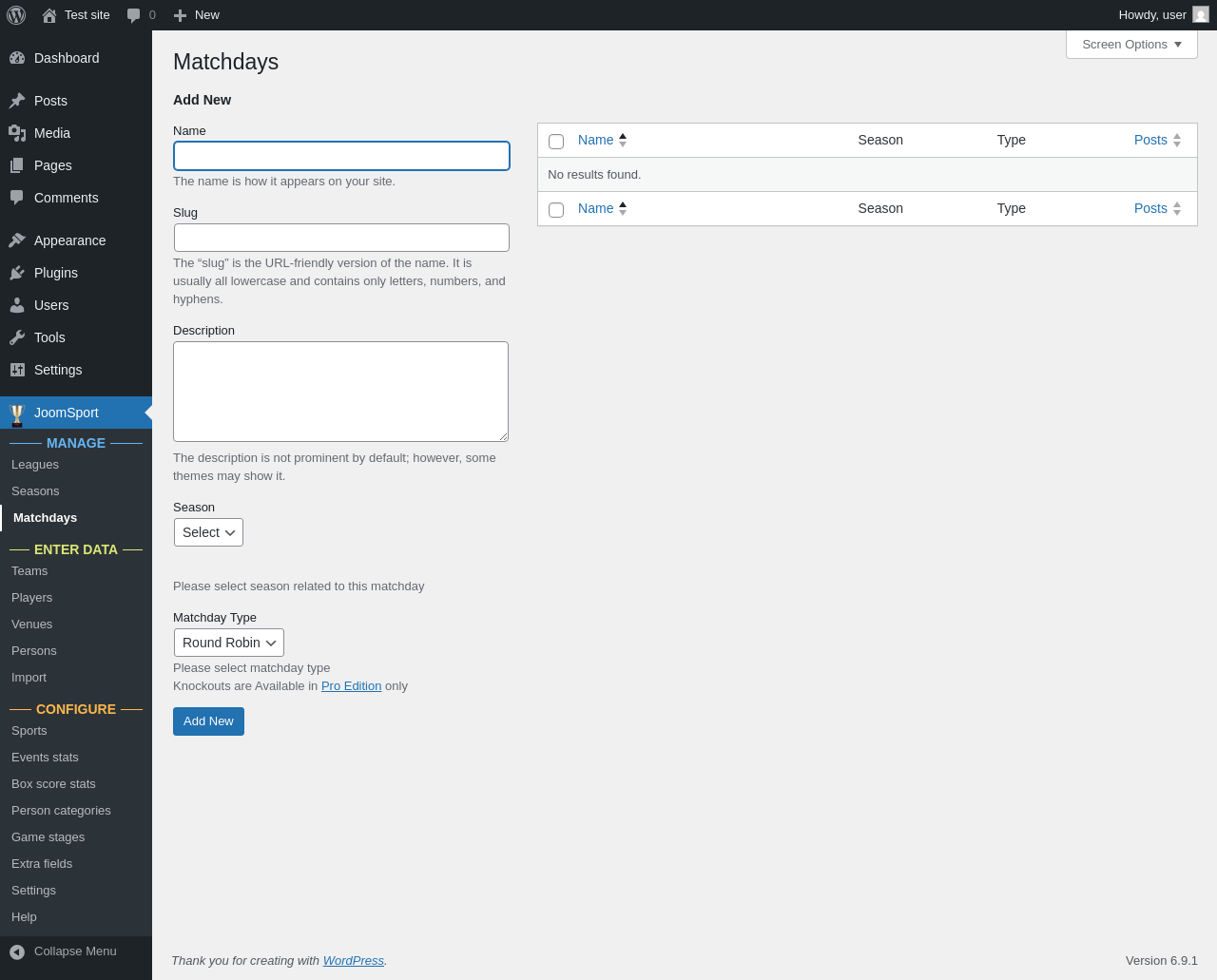Image resolution: width=1217 pixels, height=980 pixels.
Task: Check the select-all box in table footer
Action: [x=556, y=210]
